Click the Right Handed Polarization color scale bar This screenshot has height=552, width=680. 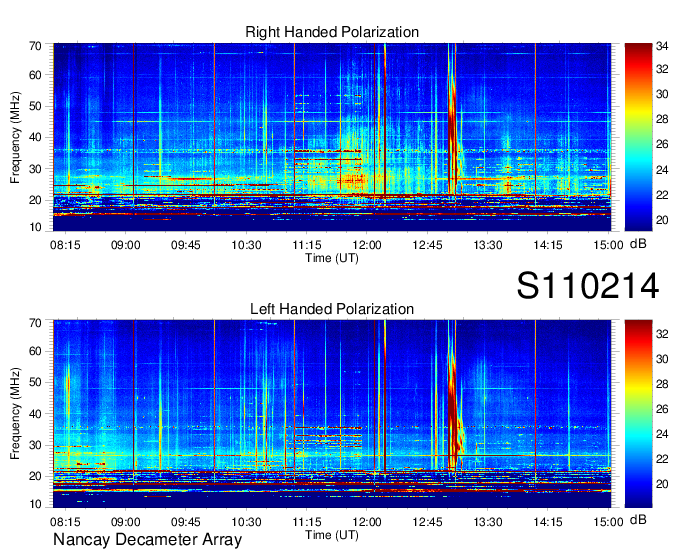click(x=638, y=137)
